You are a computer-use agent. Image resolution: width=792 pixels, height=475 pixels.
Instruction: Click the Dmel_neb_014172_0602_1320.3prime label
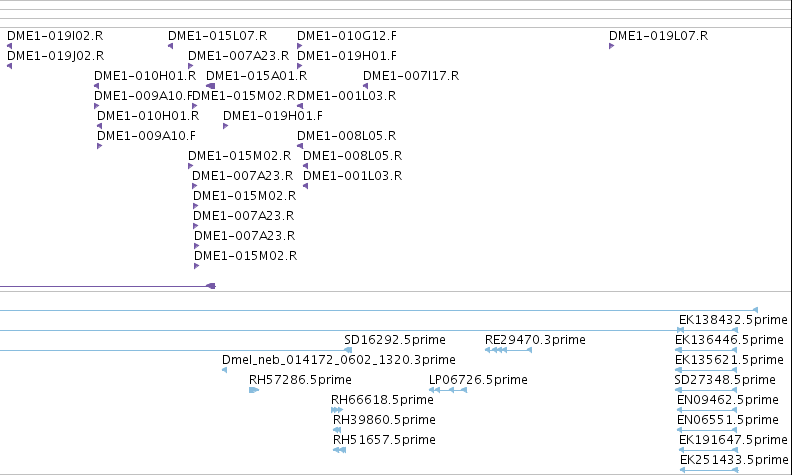(339, 360)
